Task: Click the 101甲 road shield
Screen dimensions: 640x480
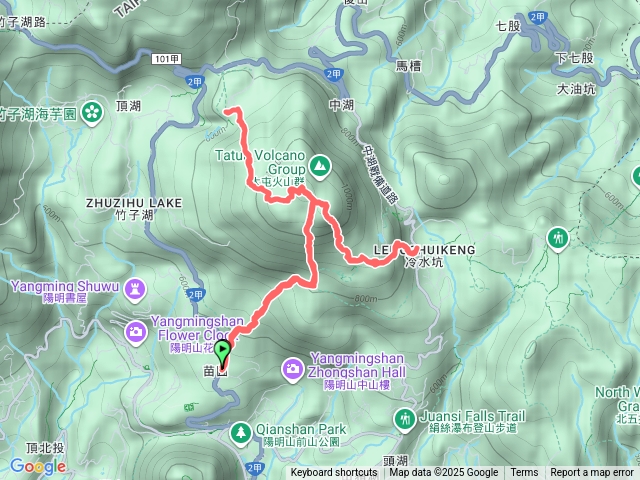Action: (167, 59)
